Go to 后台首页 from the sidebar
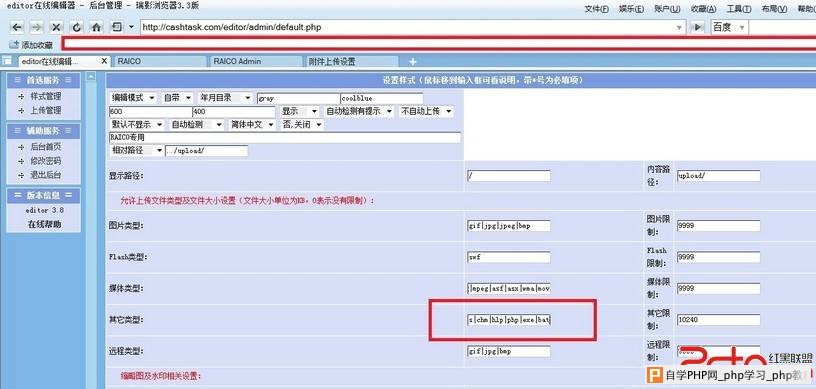The image size is (816, 389). point(45,147)
